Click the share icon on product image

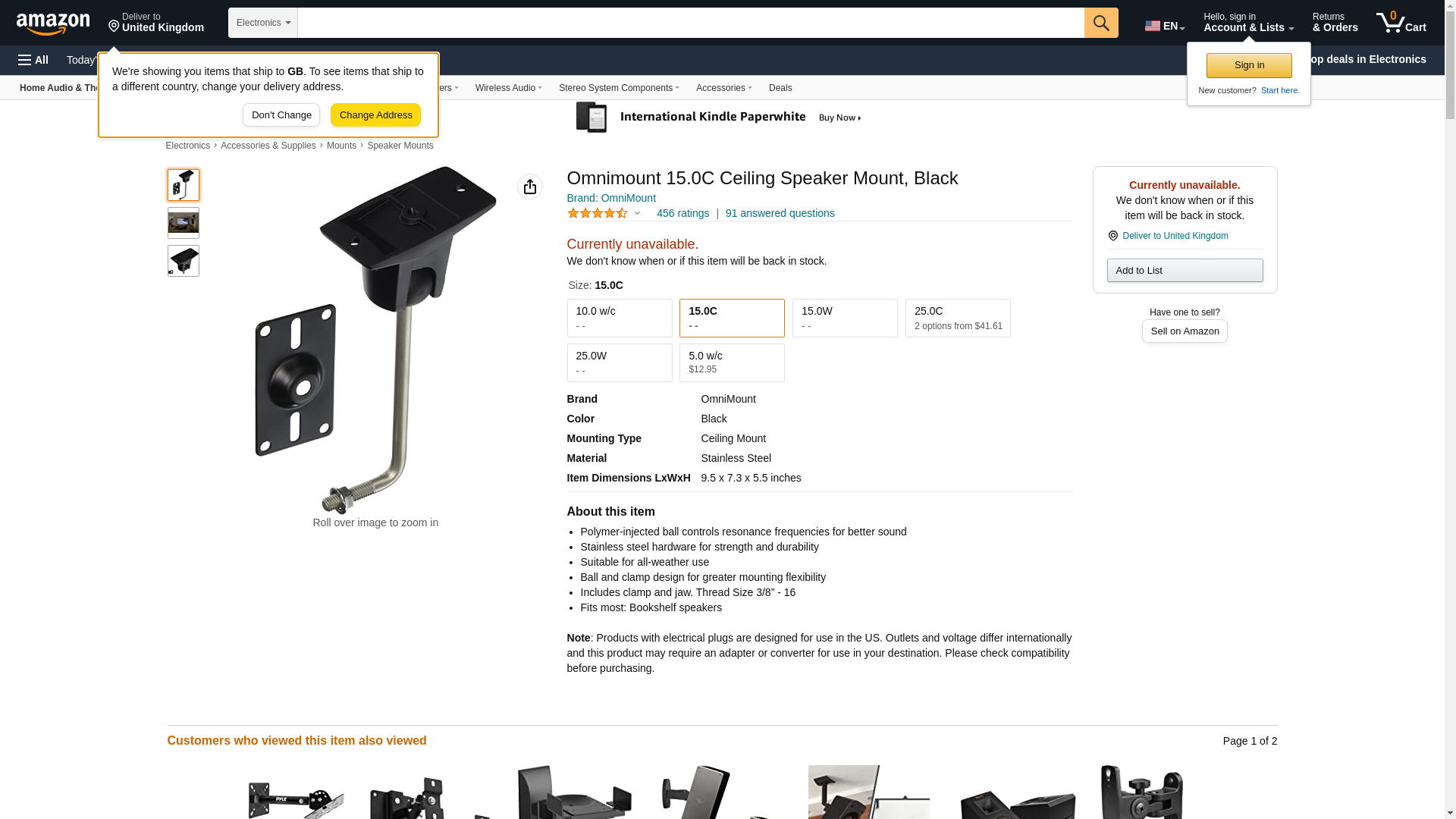530,187
